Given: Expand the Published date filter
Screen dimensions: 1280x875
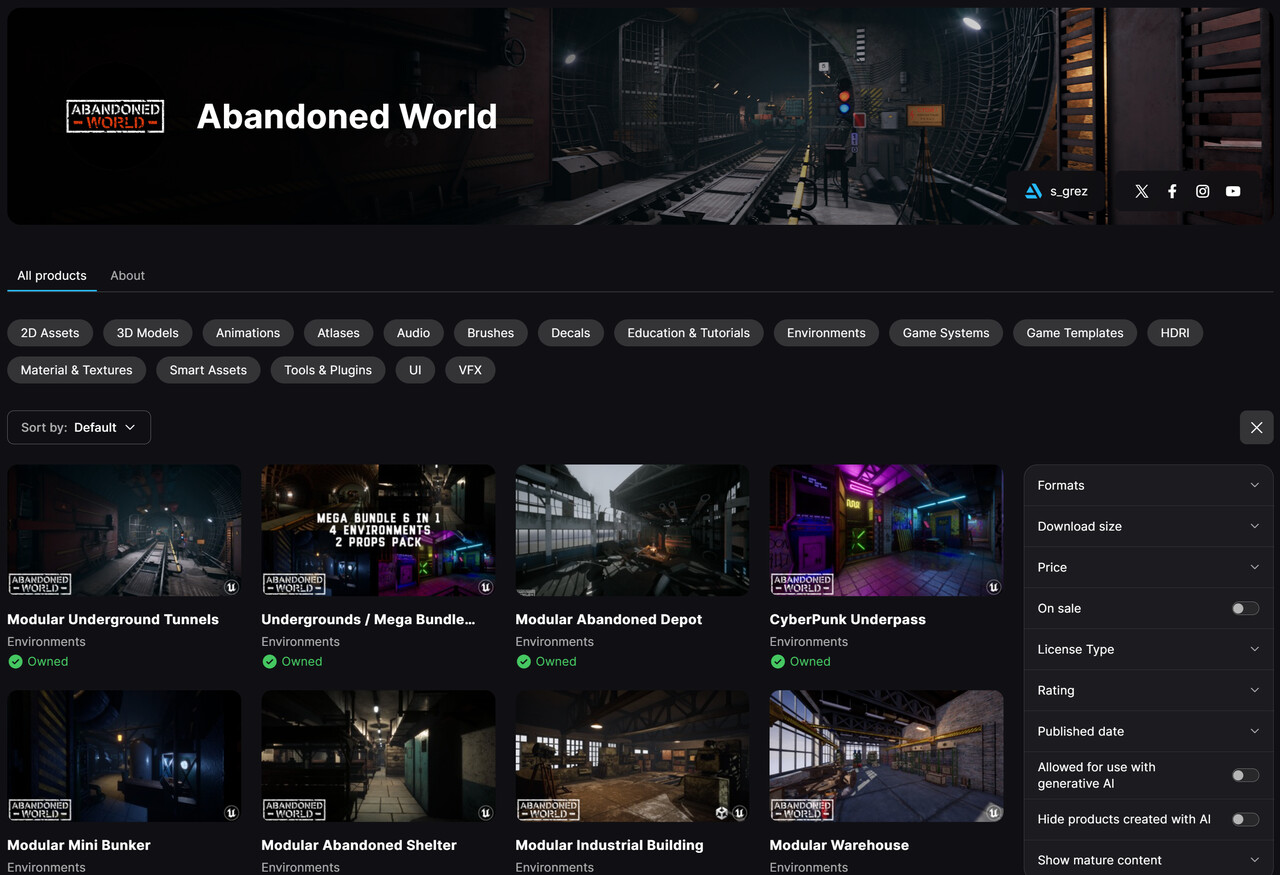Looking at the screenshot, I should tap(1148, 731).
